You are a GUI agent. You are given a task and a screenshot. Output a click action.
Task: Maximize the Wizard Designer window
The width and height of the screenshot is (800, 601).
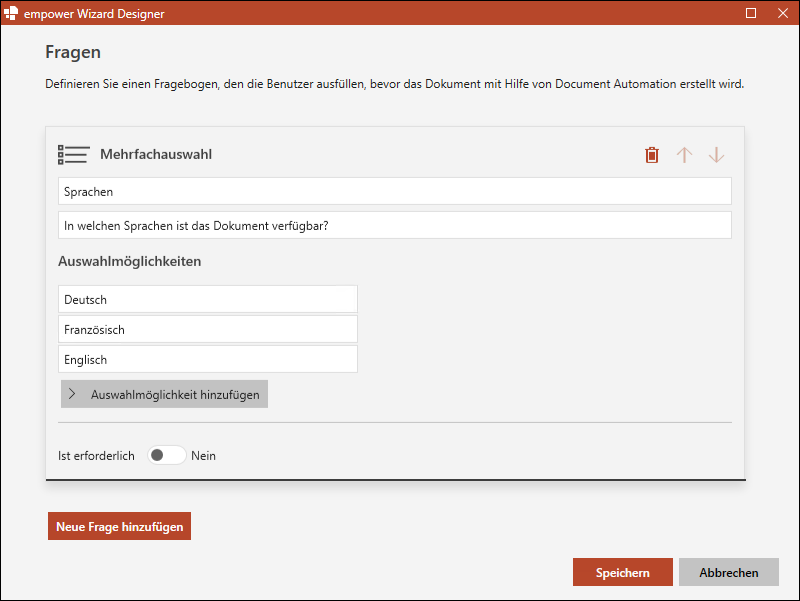point(751,13)
